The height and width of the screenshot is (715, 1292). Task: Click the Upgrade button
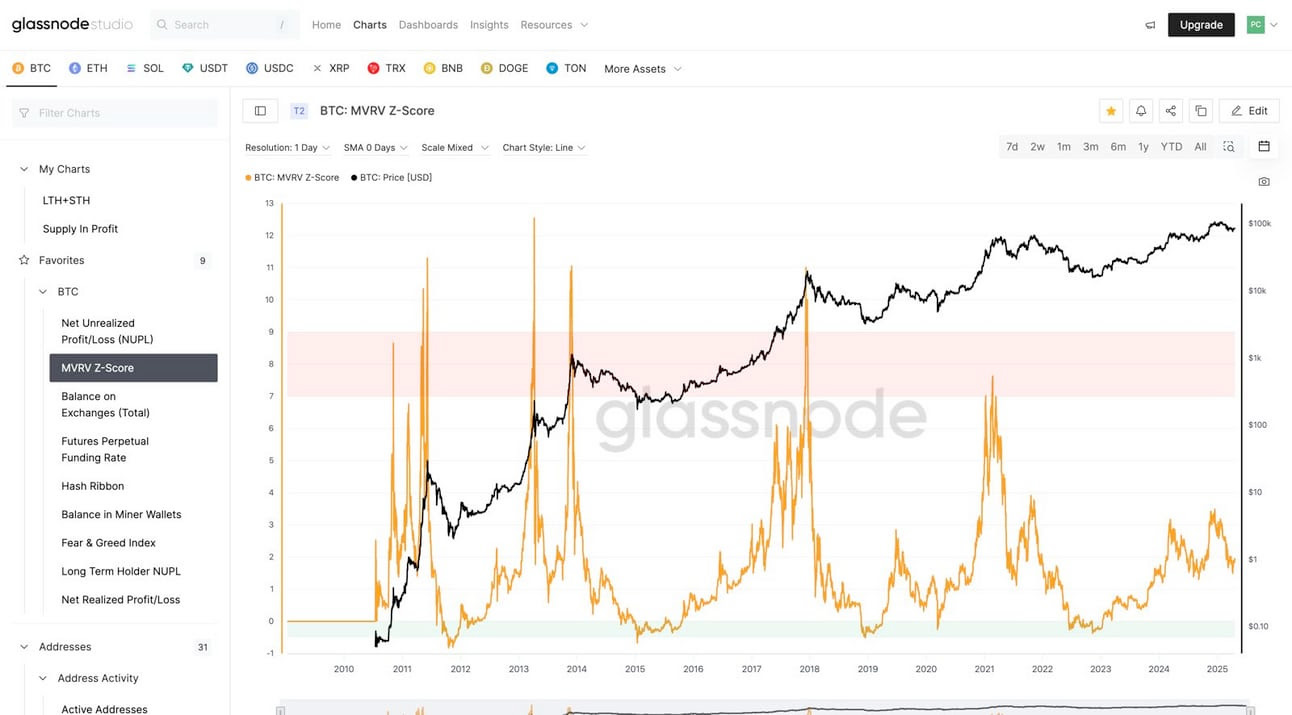click(x=1201, y=23)
